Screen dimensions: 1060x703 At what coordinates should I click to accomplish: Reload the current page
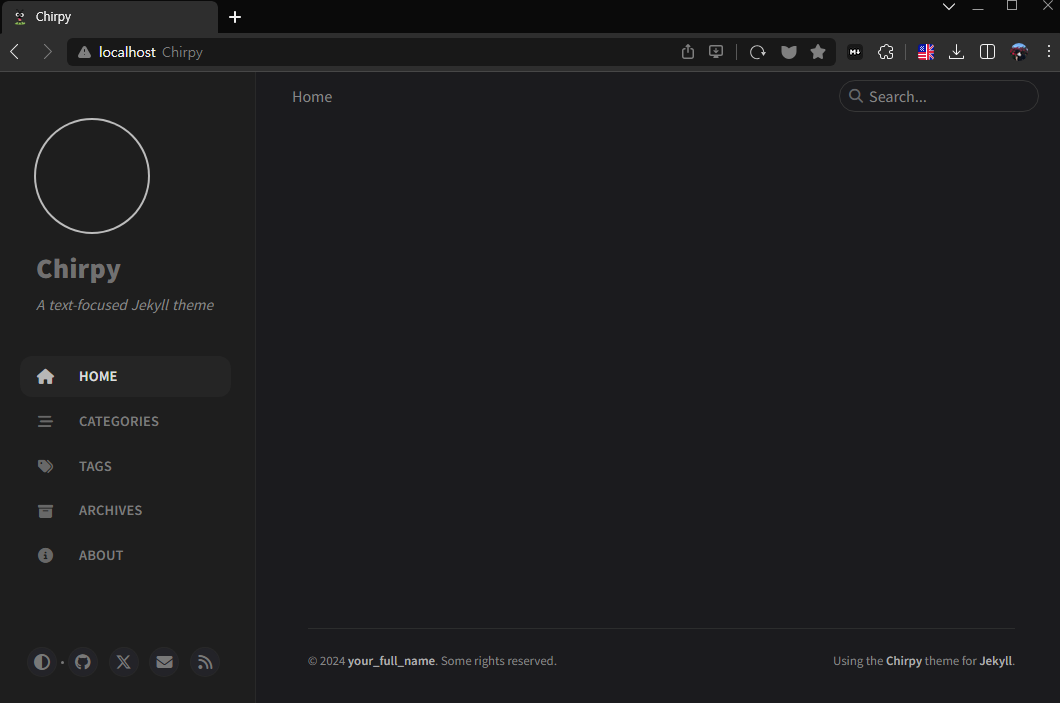pyautogui.click(x=757, y=51)
